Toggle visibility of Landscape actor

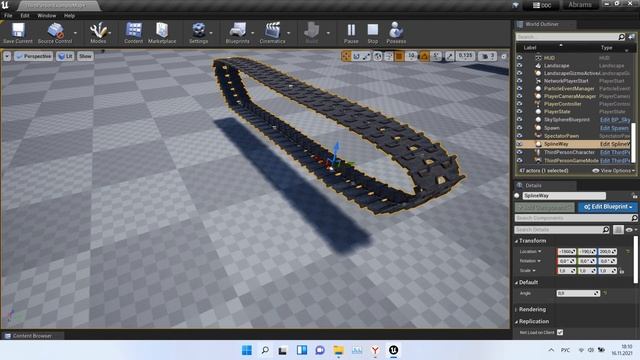520,66
